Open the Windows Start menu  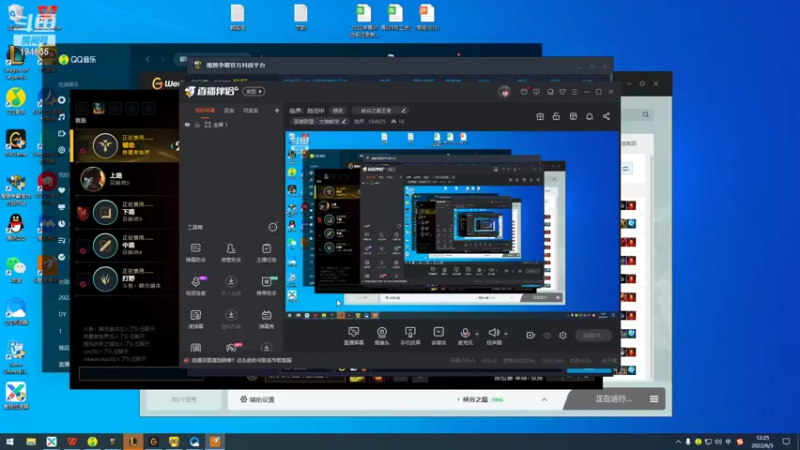(x=10, y=441)
